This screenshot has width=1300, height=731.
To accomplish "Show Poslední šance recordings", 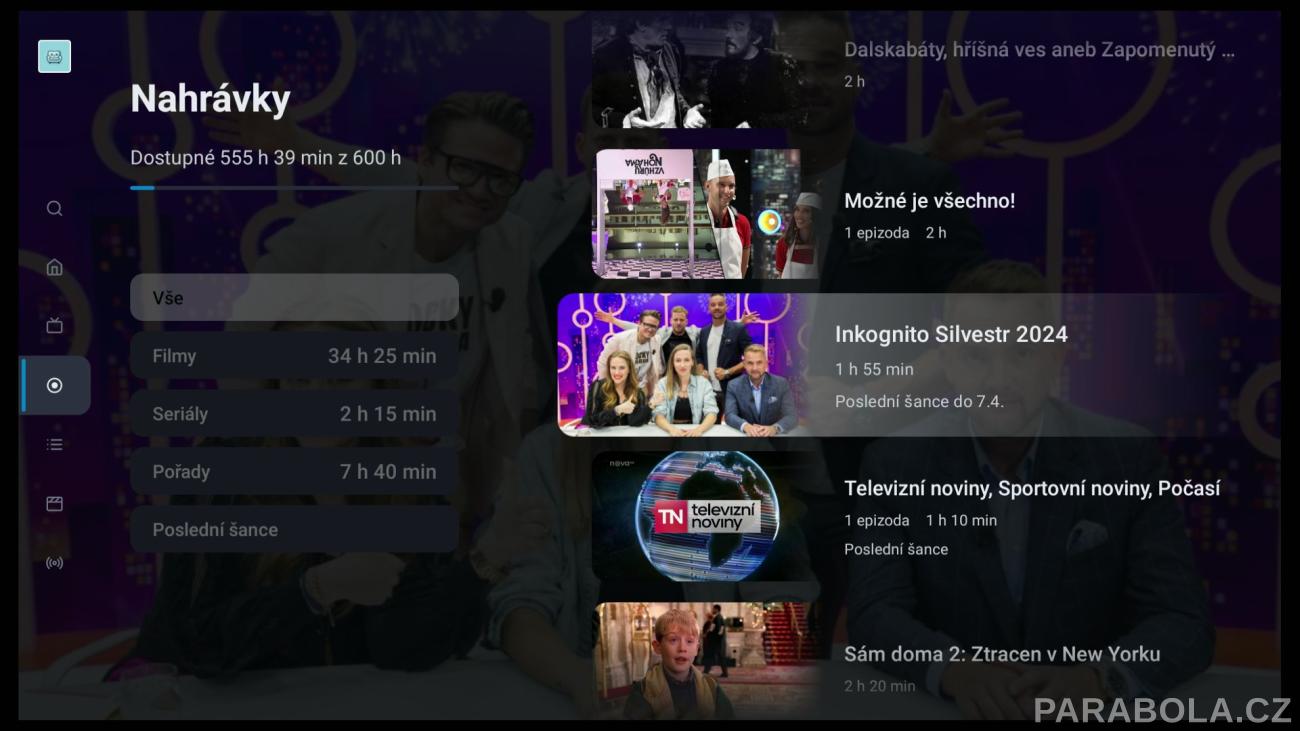I will [x=294, y=529].
